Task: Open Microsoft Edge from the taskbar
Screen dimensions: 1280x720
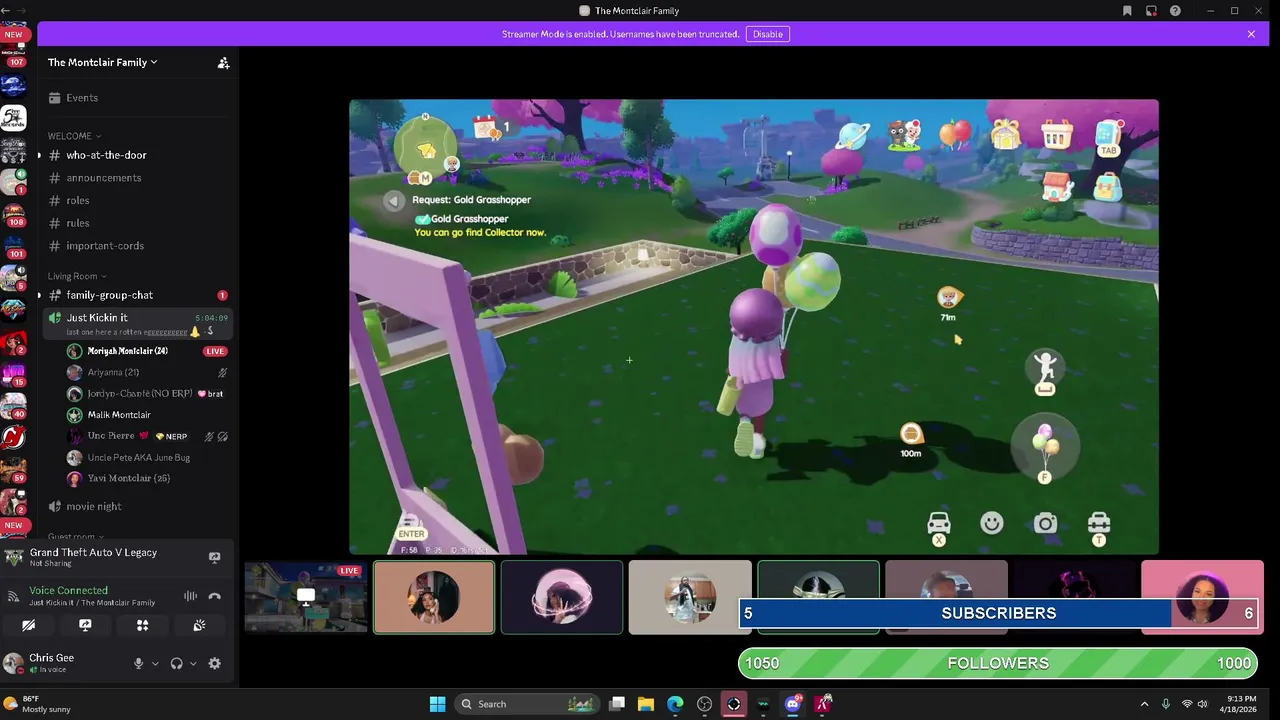Action: (x=675, y=704)
